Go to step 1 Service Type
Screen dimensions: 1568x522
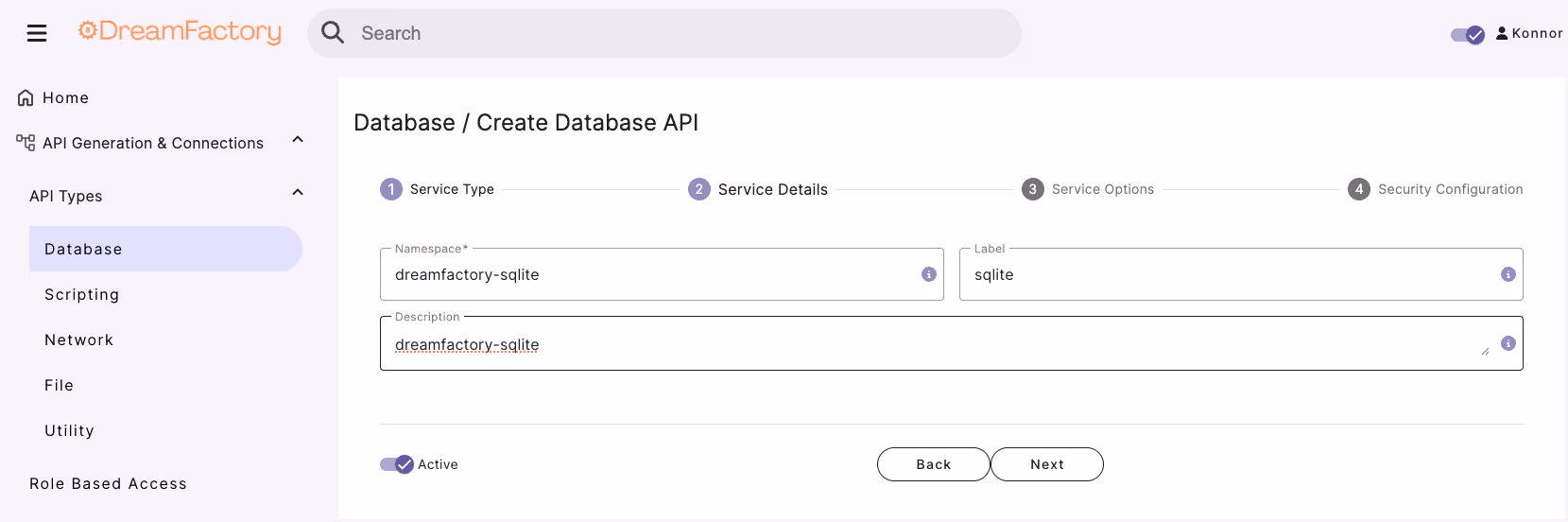click(437, 189)
